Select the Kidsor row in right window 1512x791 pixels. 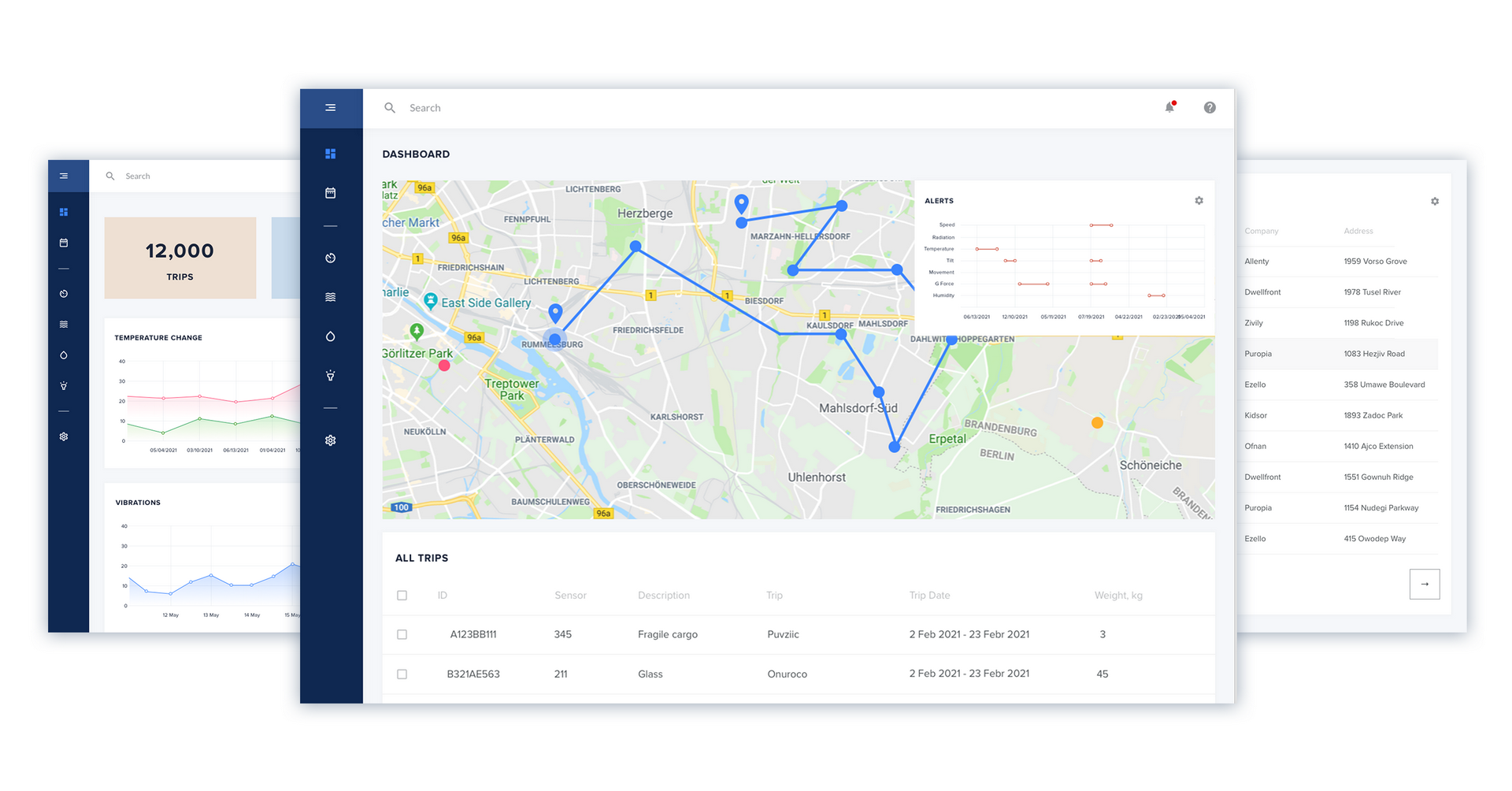click(x=1337, y=415)
